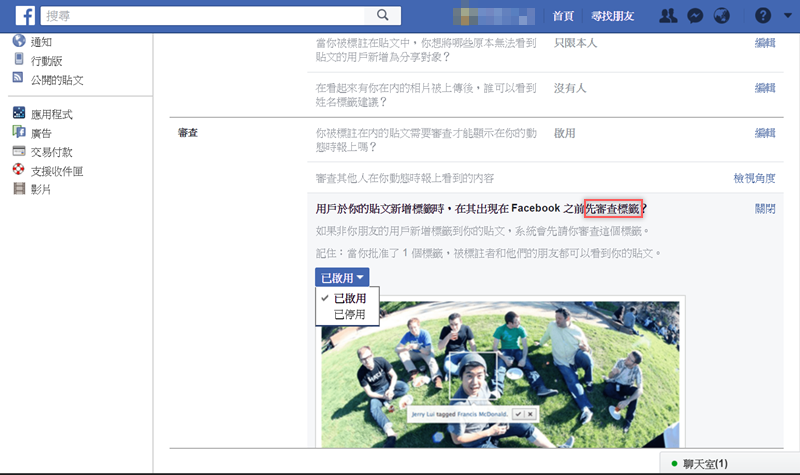Open 影片 settings in sidebar
Viewport: 800px width, 475px height.
tap(41, 190)
